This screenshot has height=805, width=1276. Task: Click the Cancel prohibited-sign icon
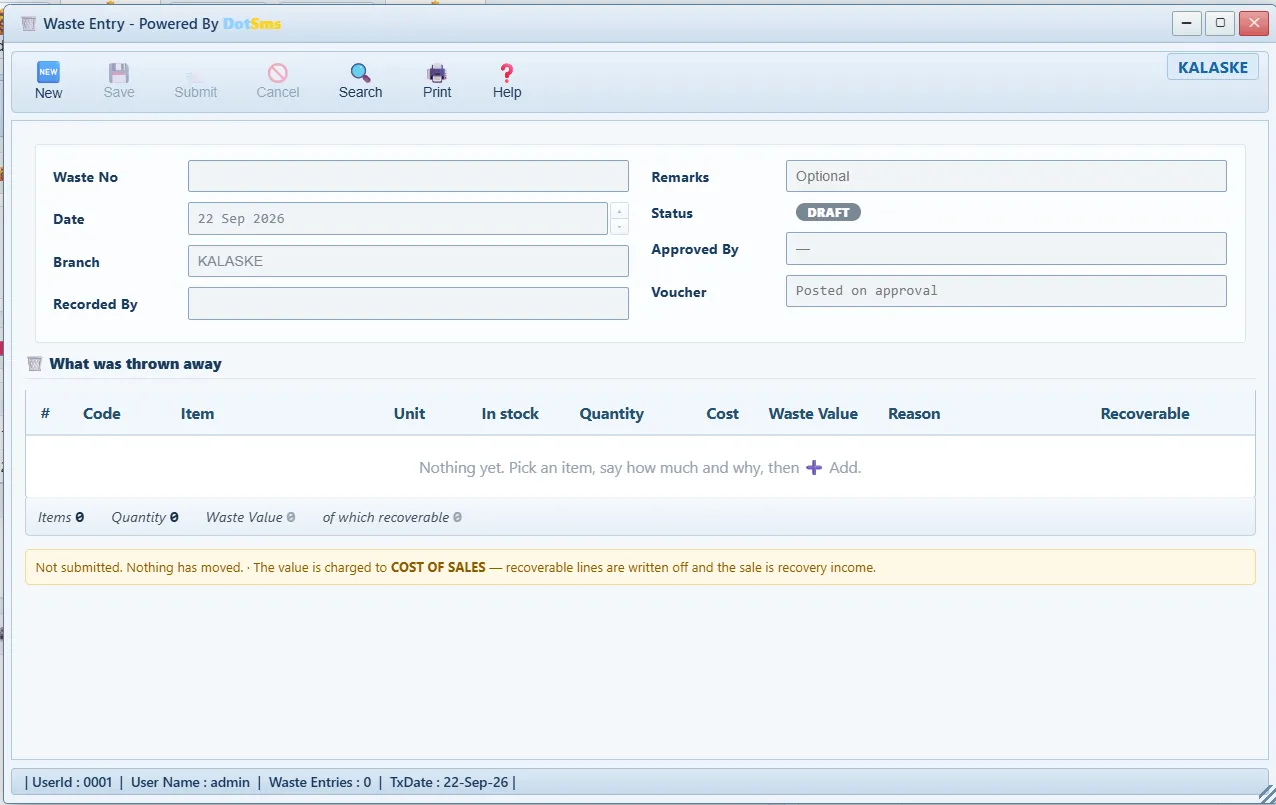[x=278, y=72]
